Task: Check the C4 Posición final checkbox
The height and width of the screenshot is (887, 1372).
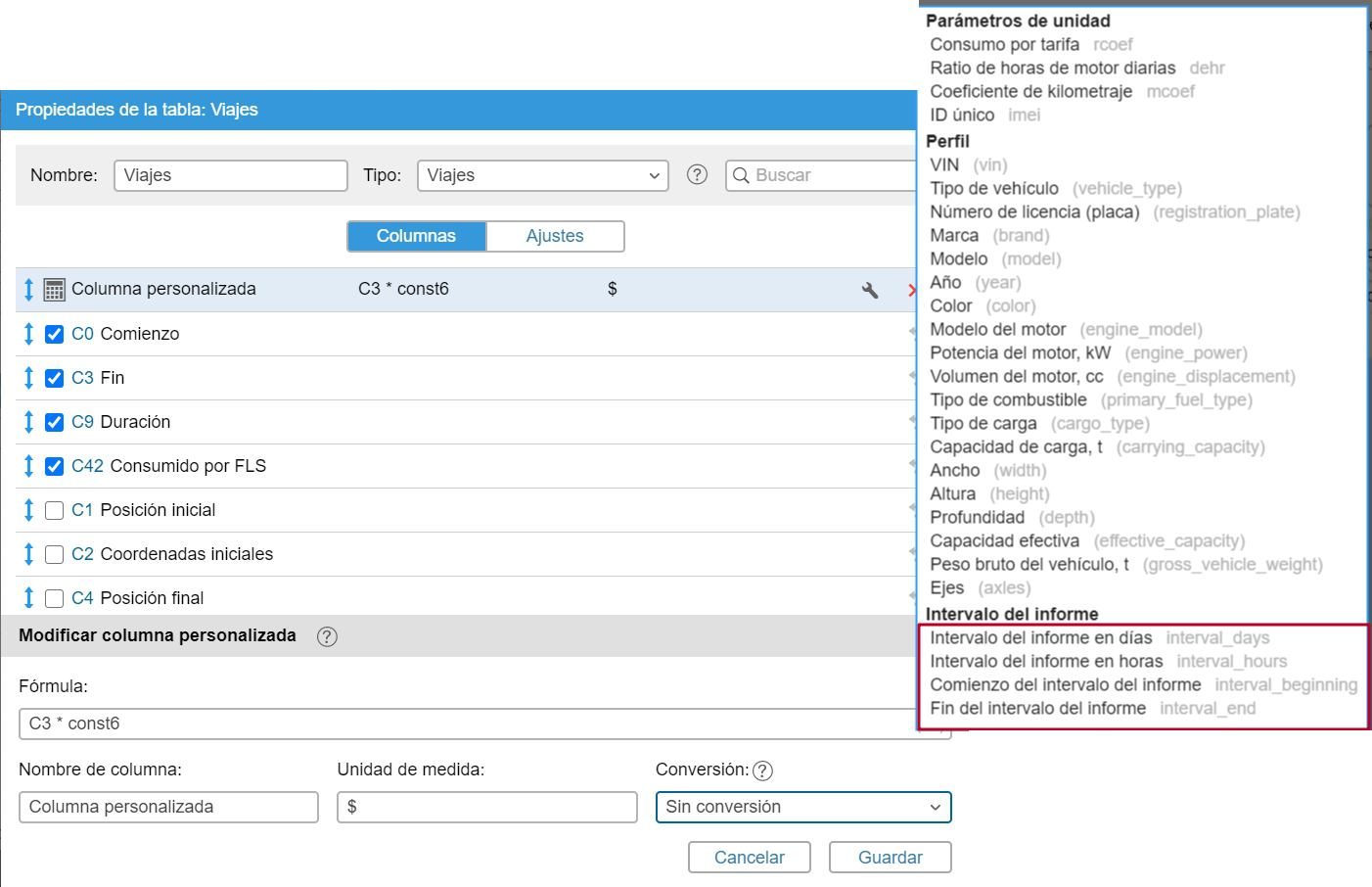Action: 55,598
